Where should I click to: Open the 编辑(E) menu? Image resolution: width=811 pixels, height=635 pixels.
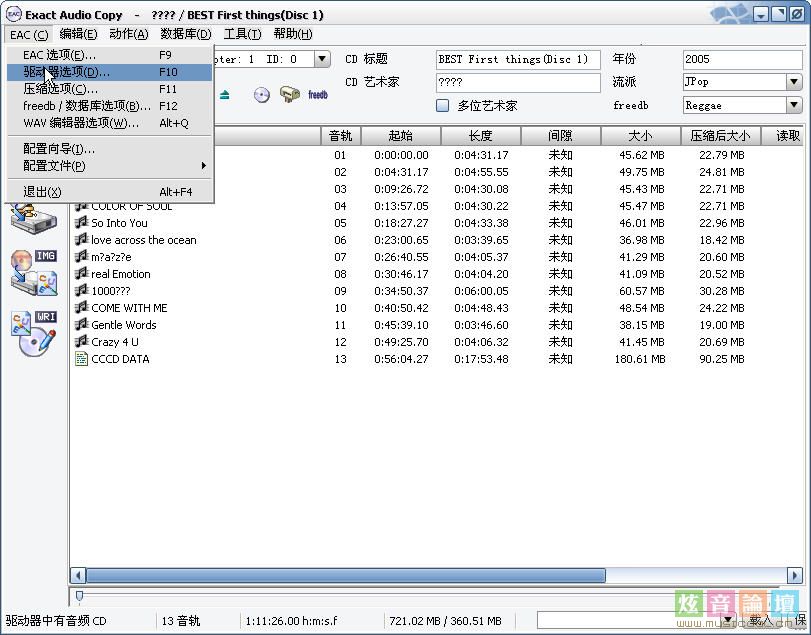(x=78, y=34)
